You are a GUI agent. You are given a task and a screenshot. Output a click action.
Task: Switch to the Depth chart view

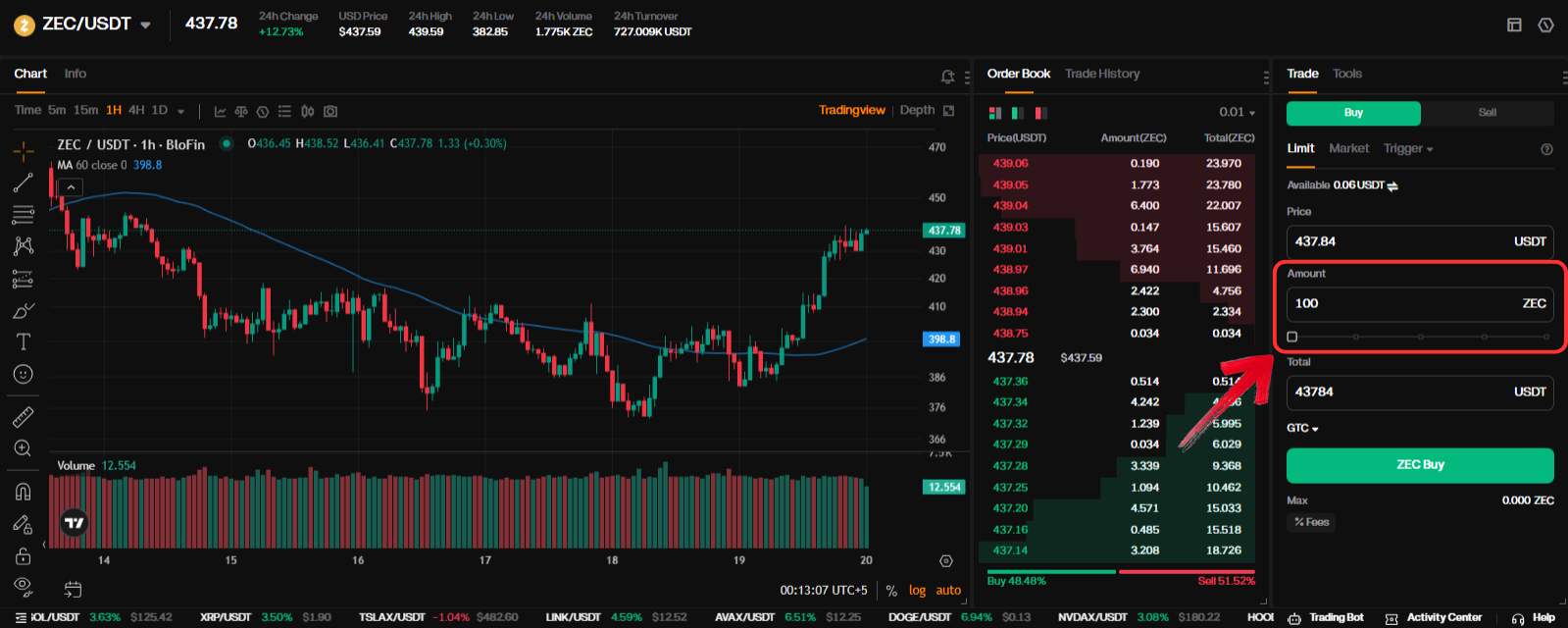tap(917, 110)
